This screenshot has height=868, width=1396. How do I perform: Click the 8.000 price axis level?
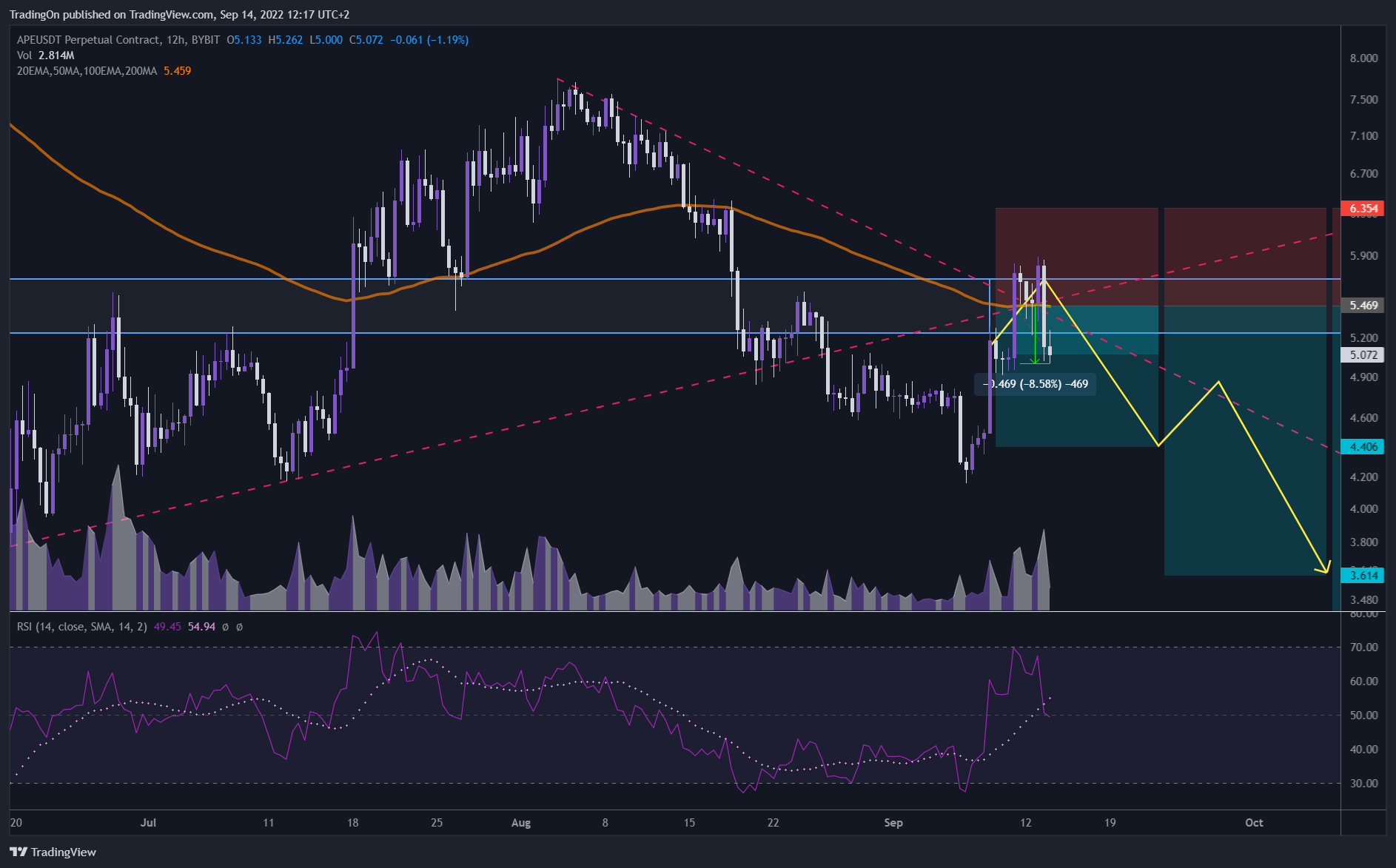pyautogui.click(x=1363, y=58)
